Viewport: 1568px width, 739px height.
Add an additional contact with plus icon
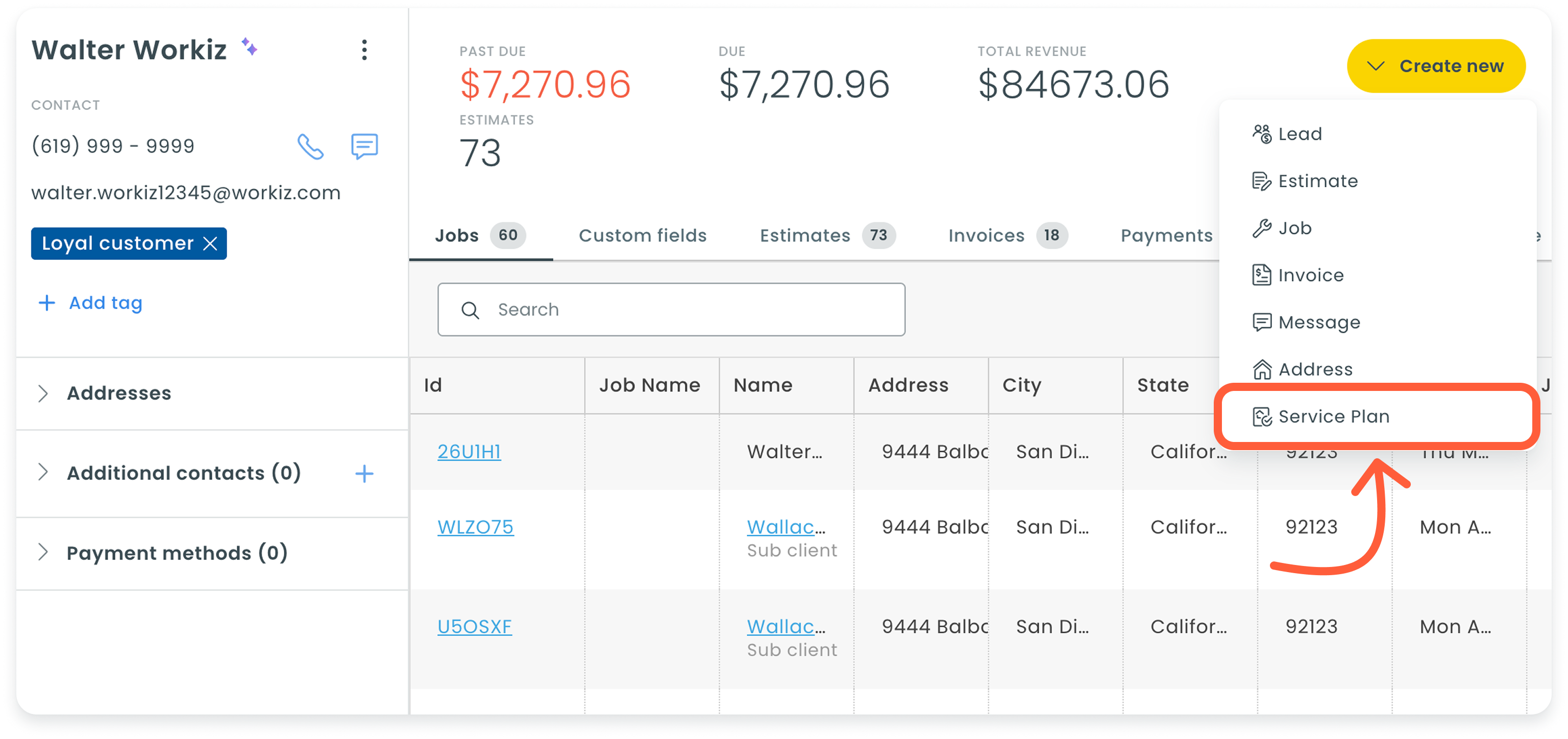(364, 474)
